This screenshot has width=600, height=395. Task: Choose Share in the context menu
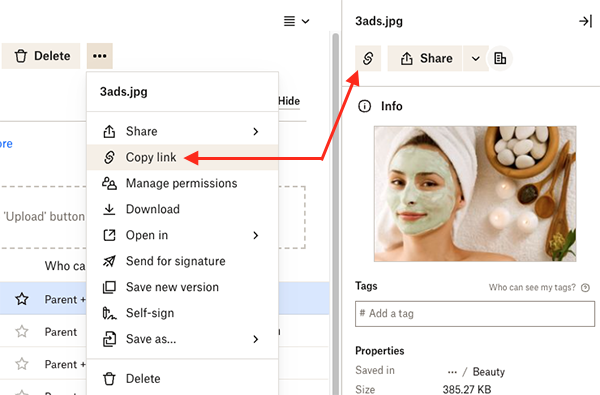click(183, 131)
